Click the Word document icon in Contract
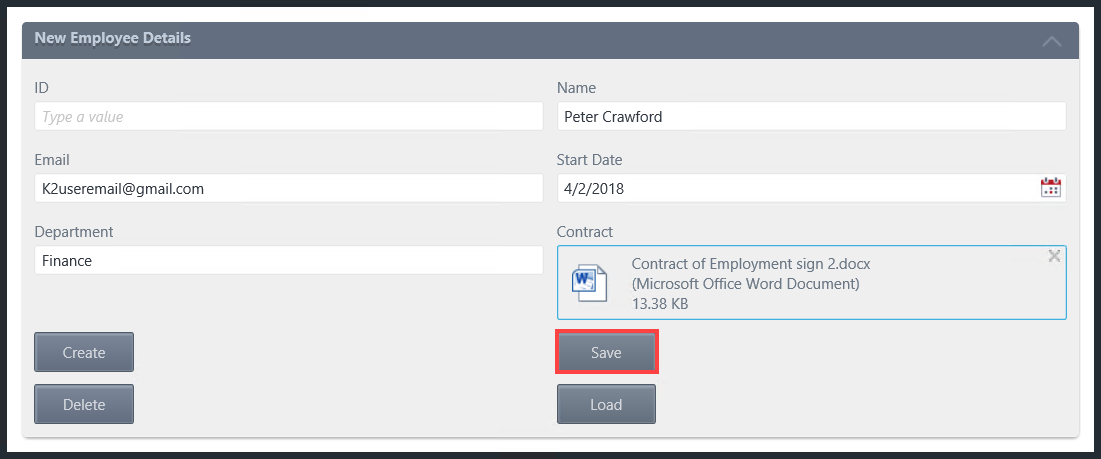The width and height of the screenshot is (1101, 459). click(587, 282)
